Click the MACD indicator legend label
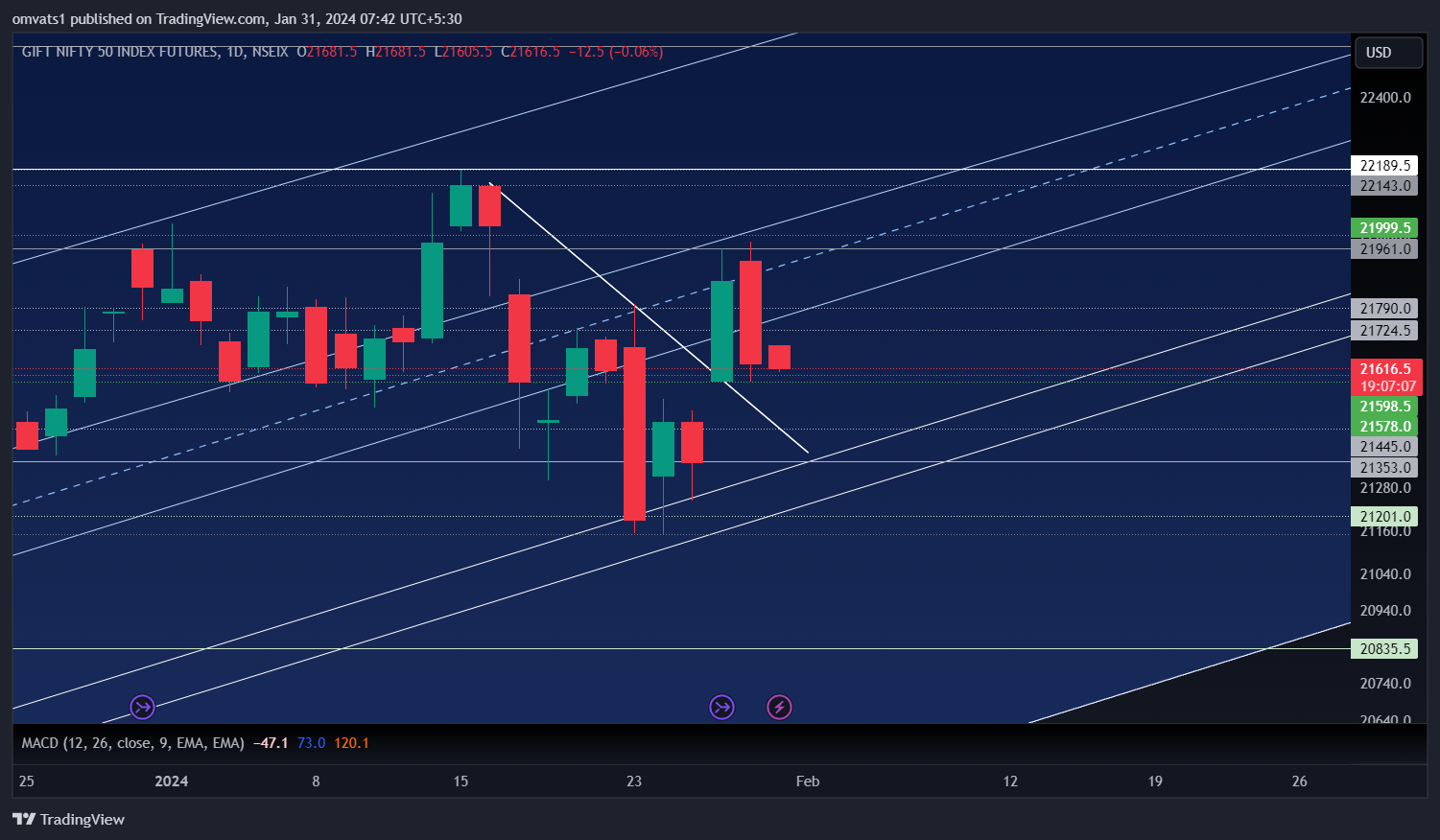 pos(132,743)
